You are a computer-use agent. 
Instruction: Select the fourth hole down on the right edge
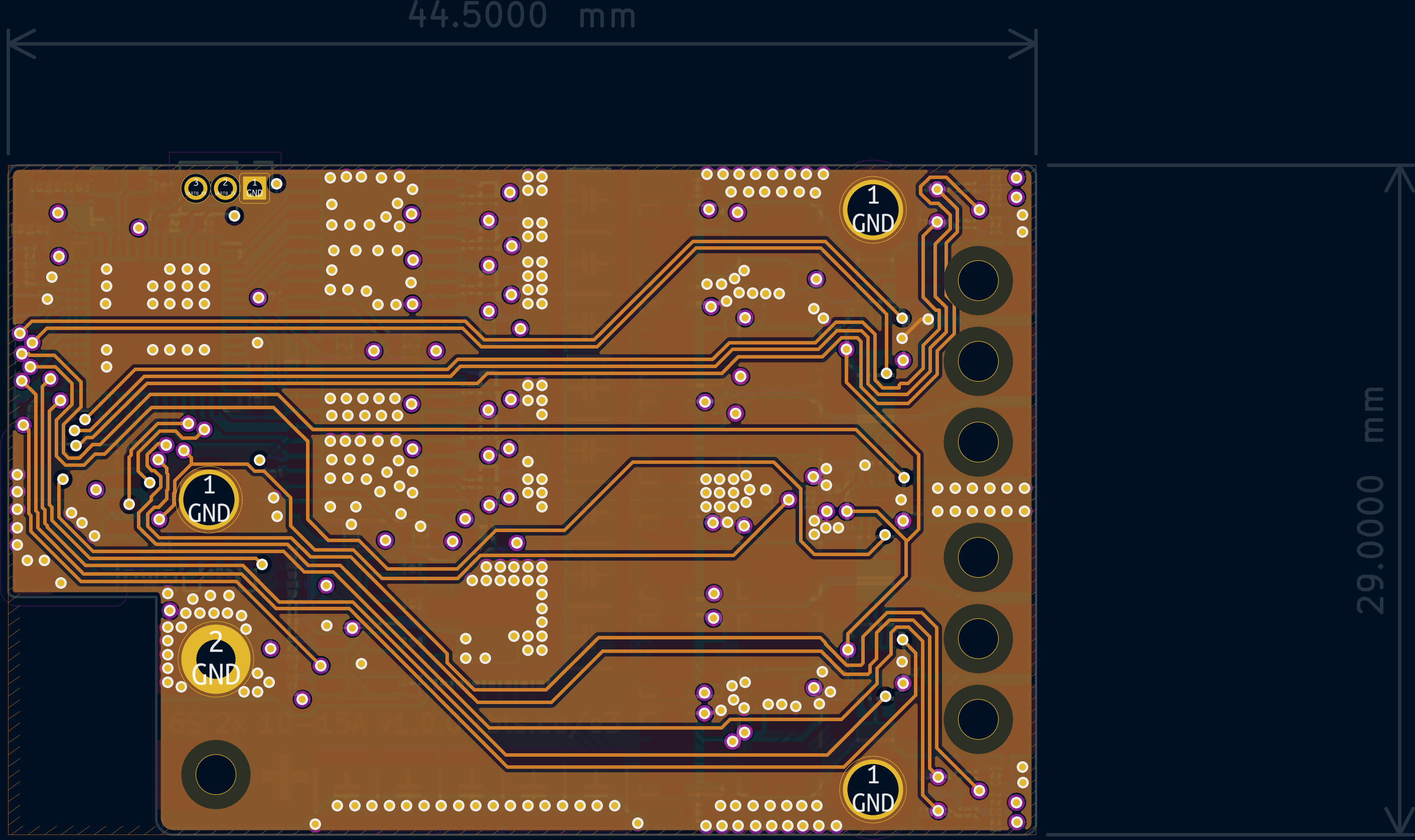pos(978,557)
